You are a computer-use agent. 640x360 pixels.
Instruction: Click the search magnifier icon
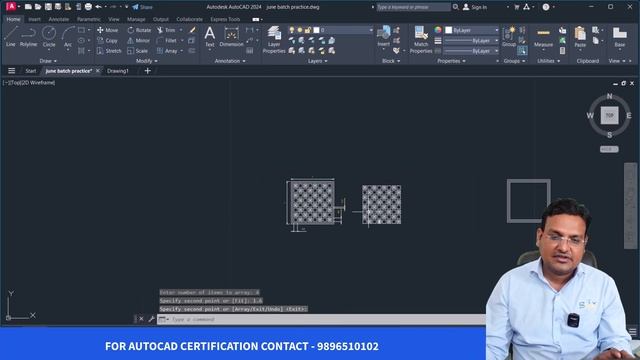click(x=456, y=7)
